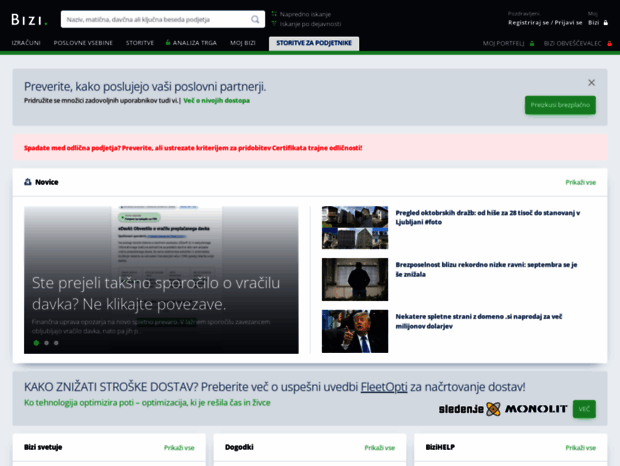This screenshot has width=620, height=466.
Task: Close the partner check banner
Action: (x=592, y=83)
